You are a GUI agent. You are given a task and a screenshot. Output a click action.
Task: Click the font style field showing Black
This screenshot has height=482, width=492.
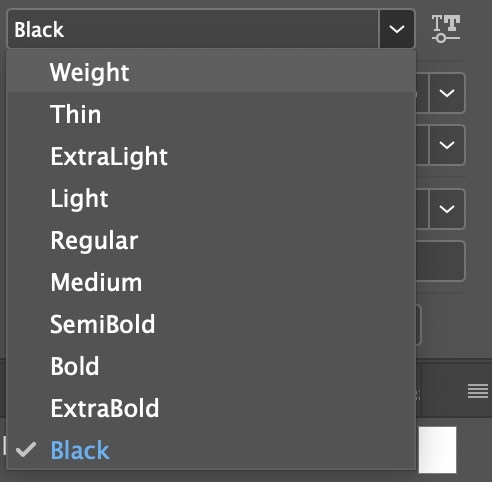click(193, 29)
